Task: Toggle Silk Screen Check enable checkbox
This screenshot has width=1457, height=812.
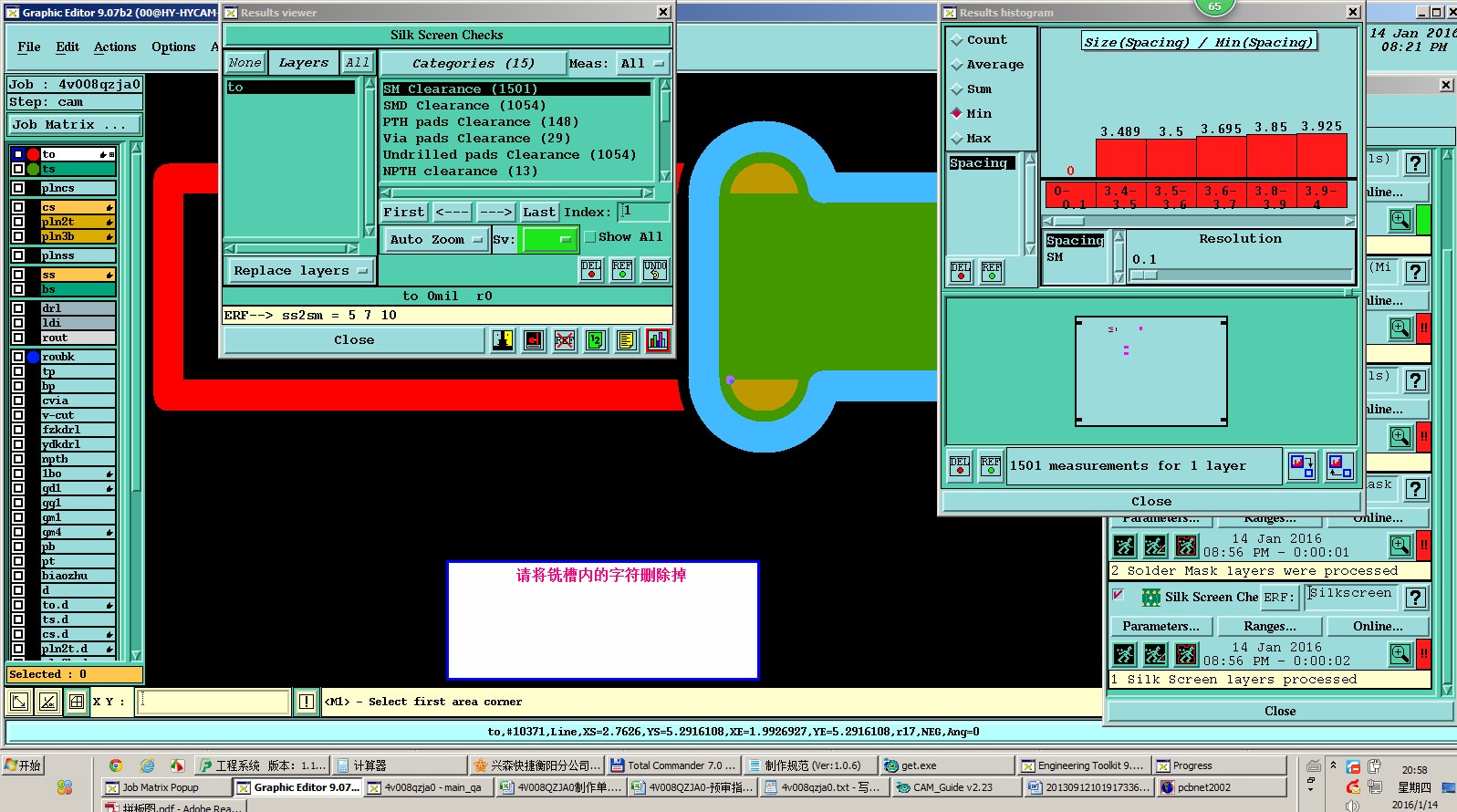Action: point(1118,595)
